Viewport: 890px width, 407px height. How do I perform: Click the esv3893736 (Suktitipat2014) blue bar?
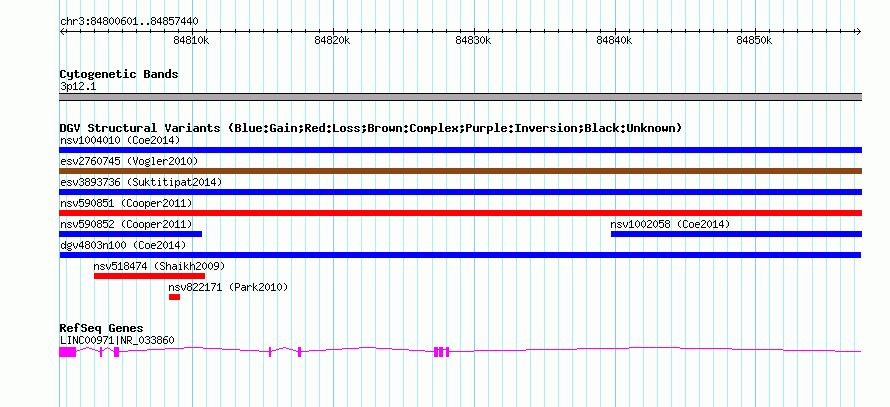pos(460,192)
